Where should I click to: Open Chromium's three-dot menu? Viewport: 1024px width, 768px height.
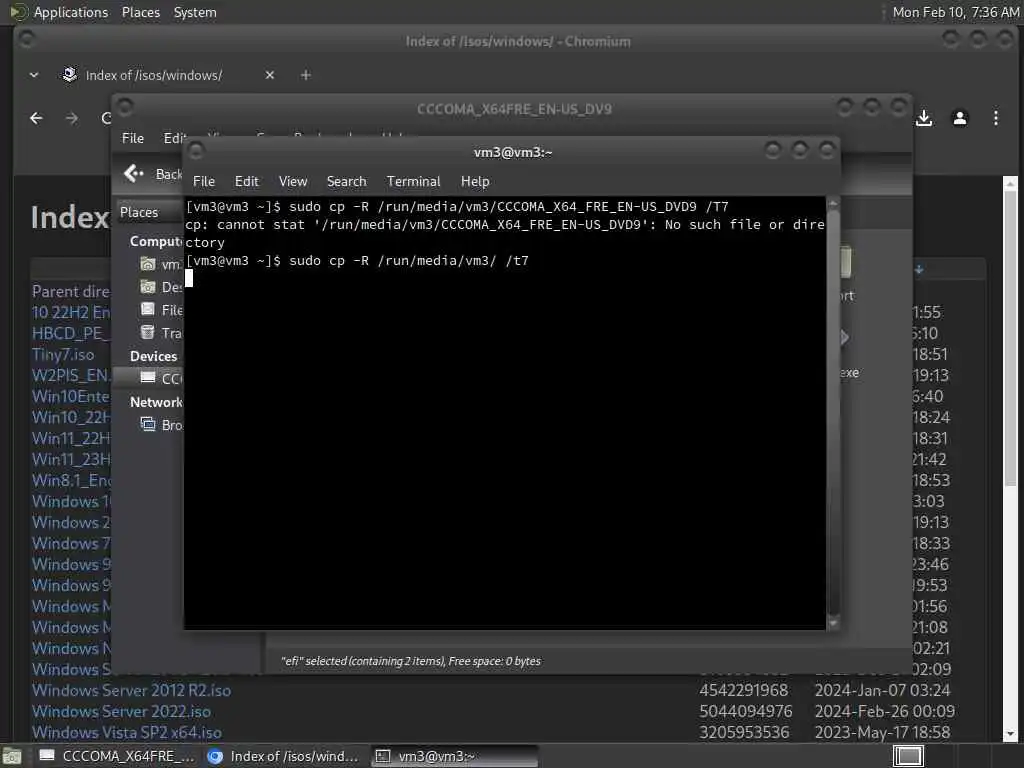995,118
